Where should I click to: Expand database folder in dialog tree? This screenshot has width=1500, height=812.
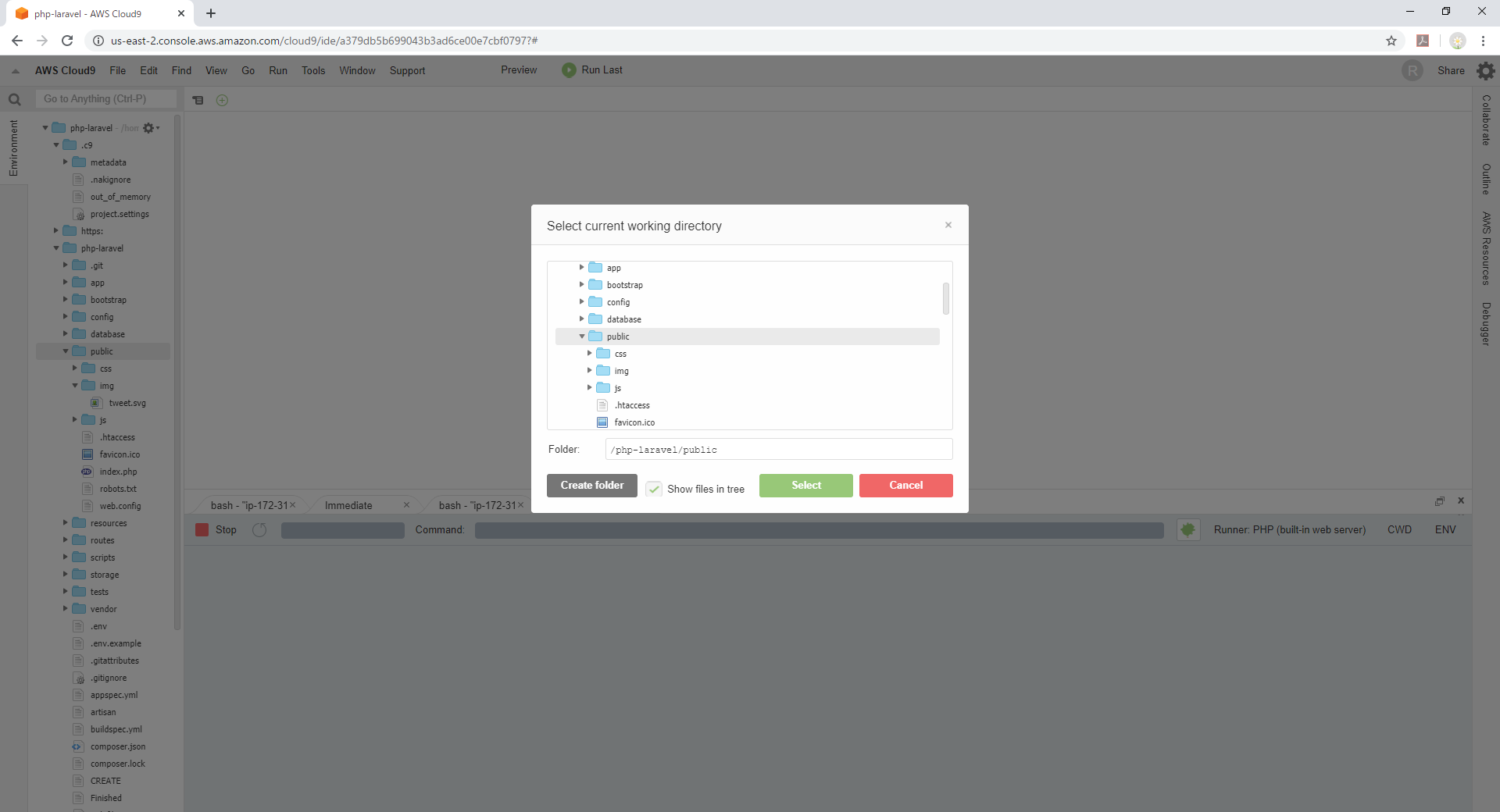[x=581, y=319]
